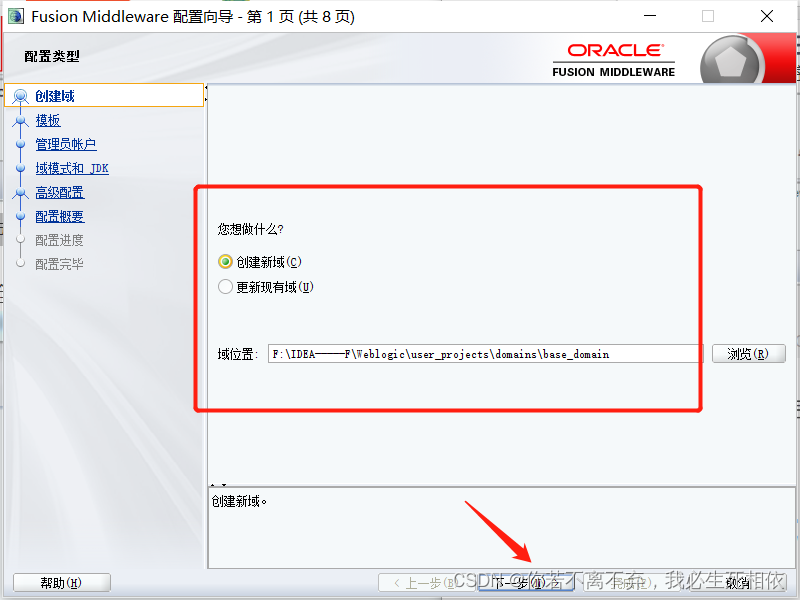Click the 域位置 path input field
The width and height of the screenshot is (800, 600).
coord(485,354)
